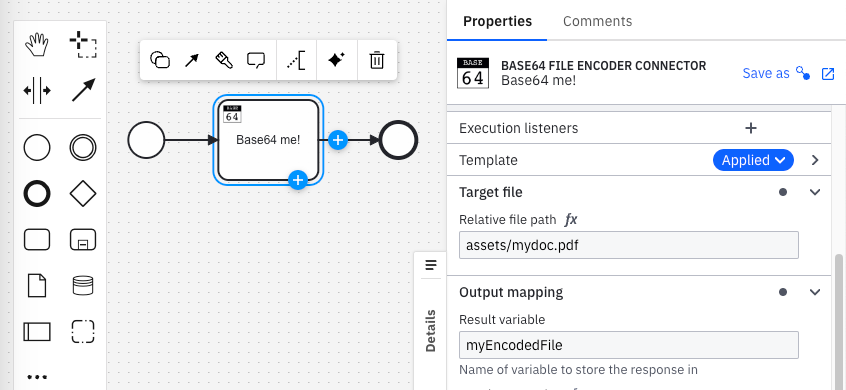Create an expanded subprocess from palette

click(x=83, y=240)
